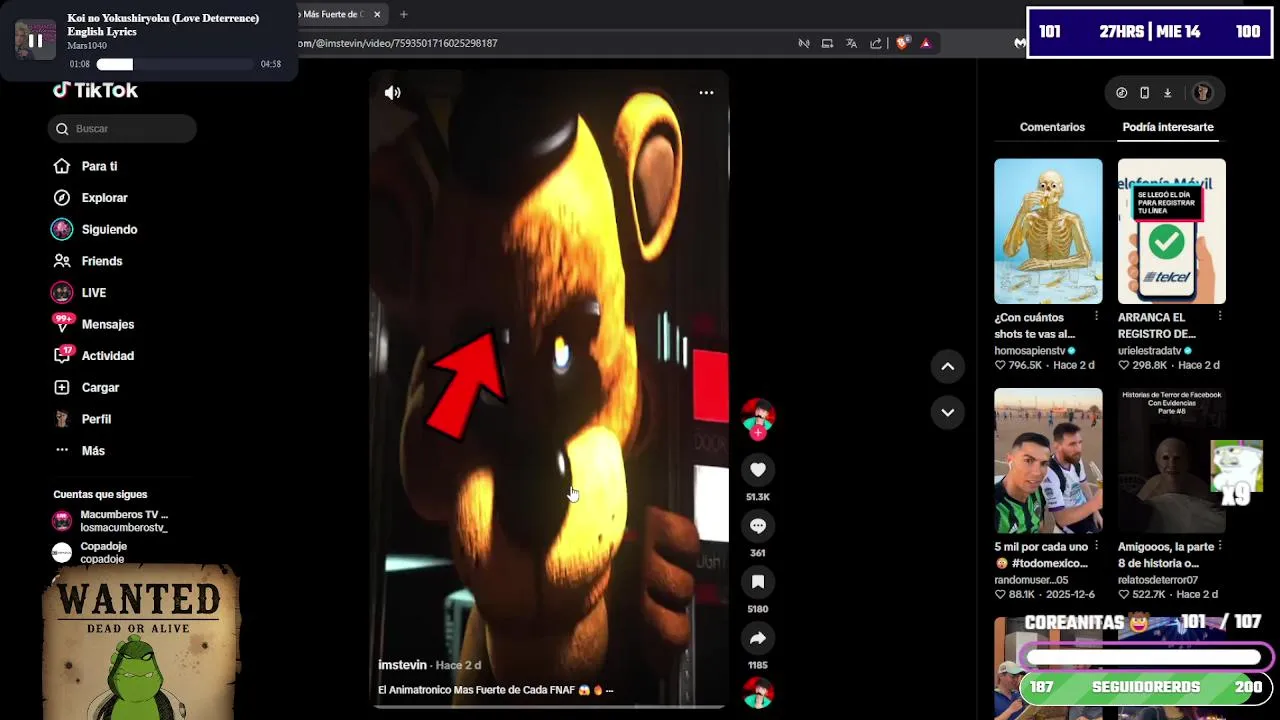Open the Siguiendo feed
The width and height of the screenshot is (1280, 720).
click(109, 229)
